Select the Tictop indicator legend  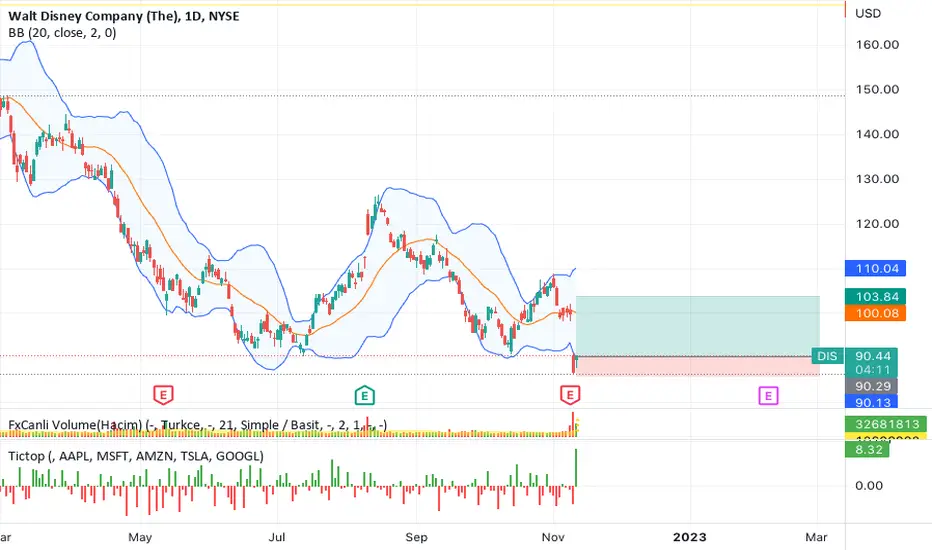pyautogui.click(x=136, y=456)
